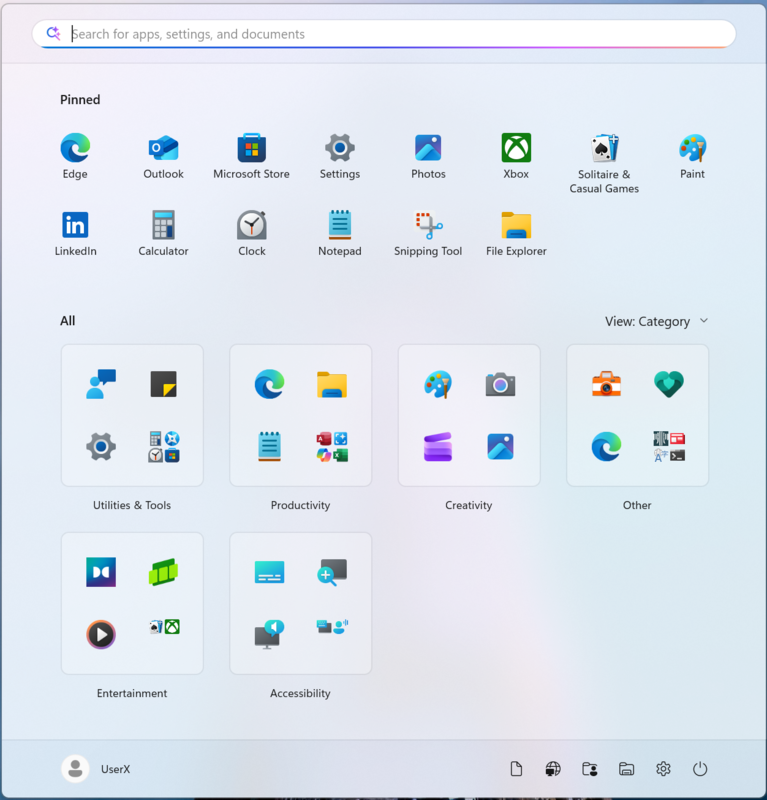Screen dimensions: 767x800
Task: Open Documents folder from bottom bar
Action: coord(516,769)
